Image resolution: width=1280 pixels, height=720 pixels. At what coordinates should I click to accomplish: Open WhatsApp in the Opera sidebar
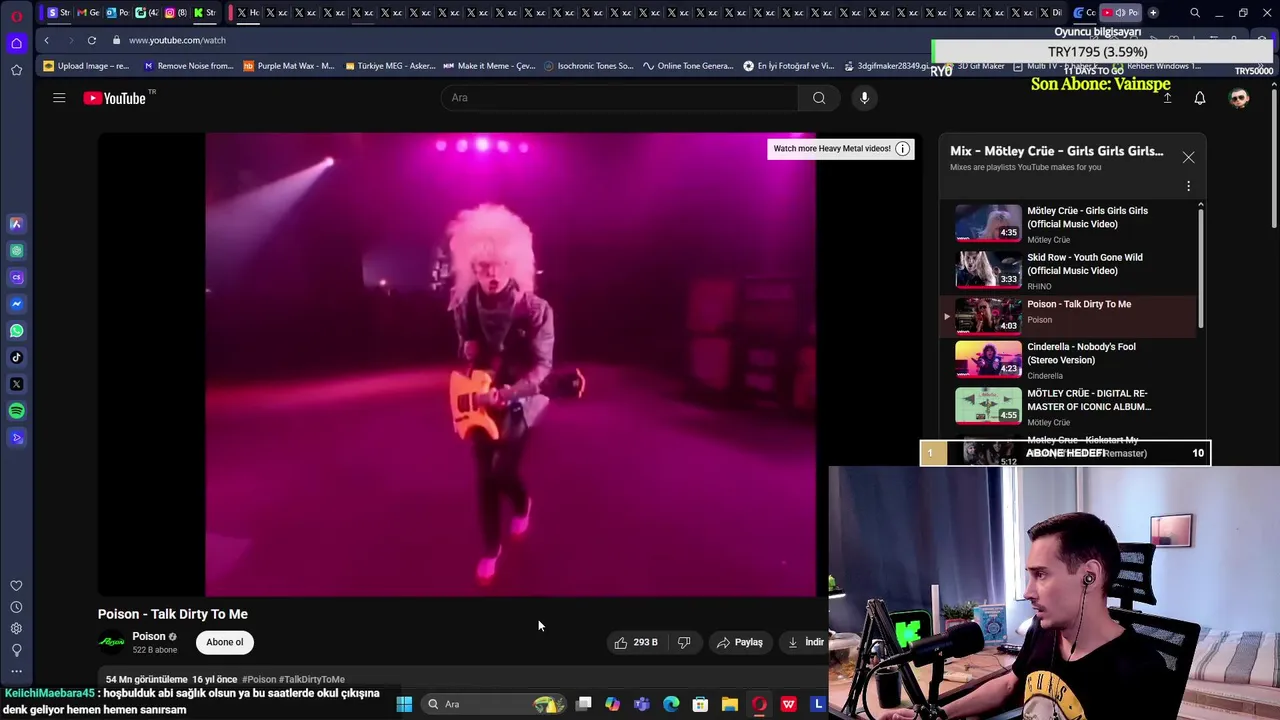pos(16,331)
